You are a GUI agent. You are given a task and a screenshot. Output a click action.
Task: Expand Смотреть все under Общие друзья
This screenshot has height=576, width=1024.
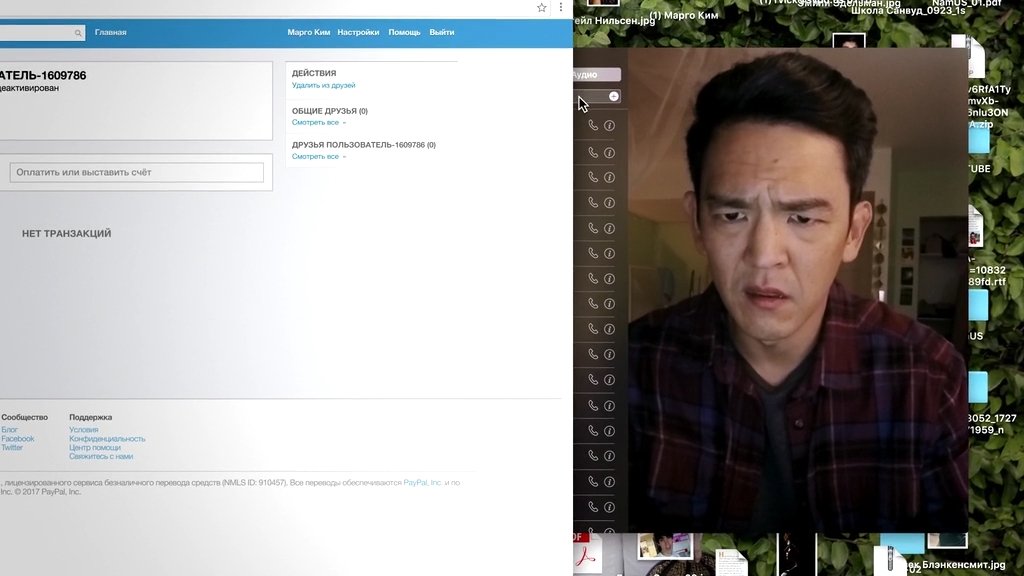[x=318, y=122]
